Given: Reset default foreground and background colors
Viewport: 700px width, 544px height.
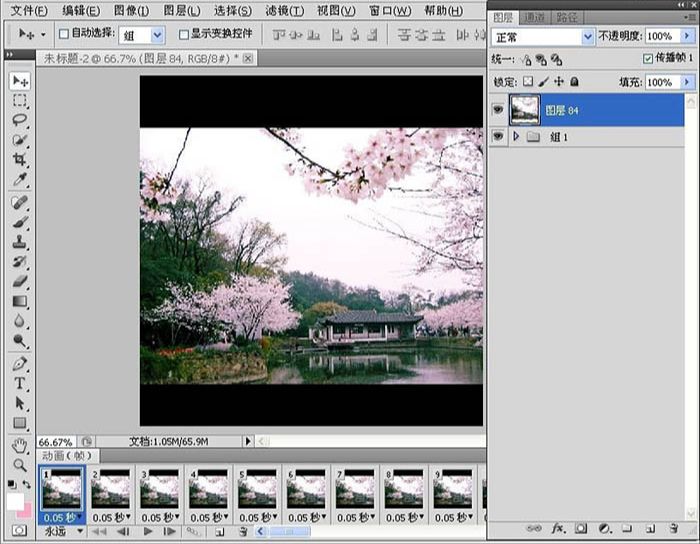Looking at the screenshot, I should point(12,484).
